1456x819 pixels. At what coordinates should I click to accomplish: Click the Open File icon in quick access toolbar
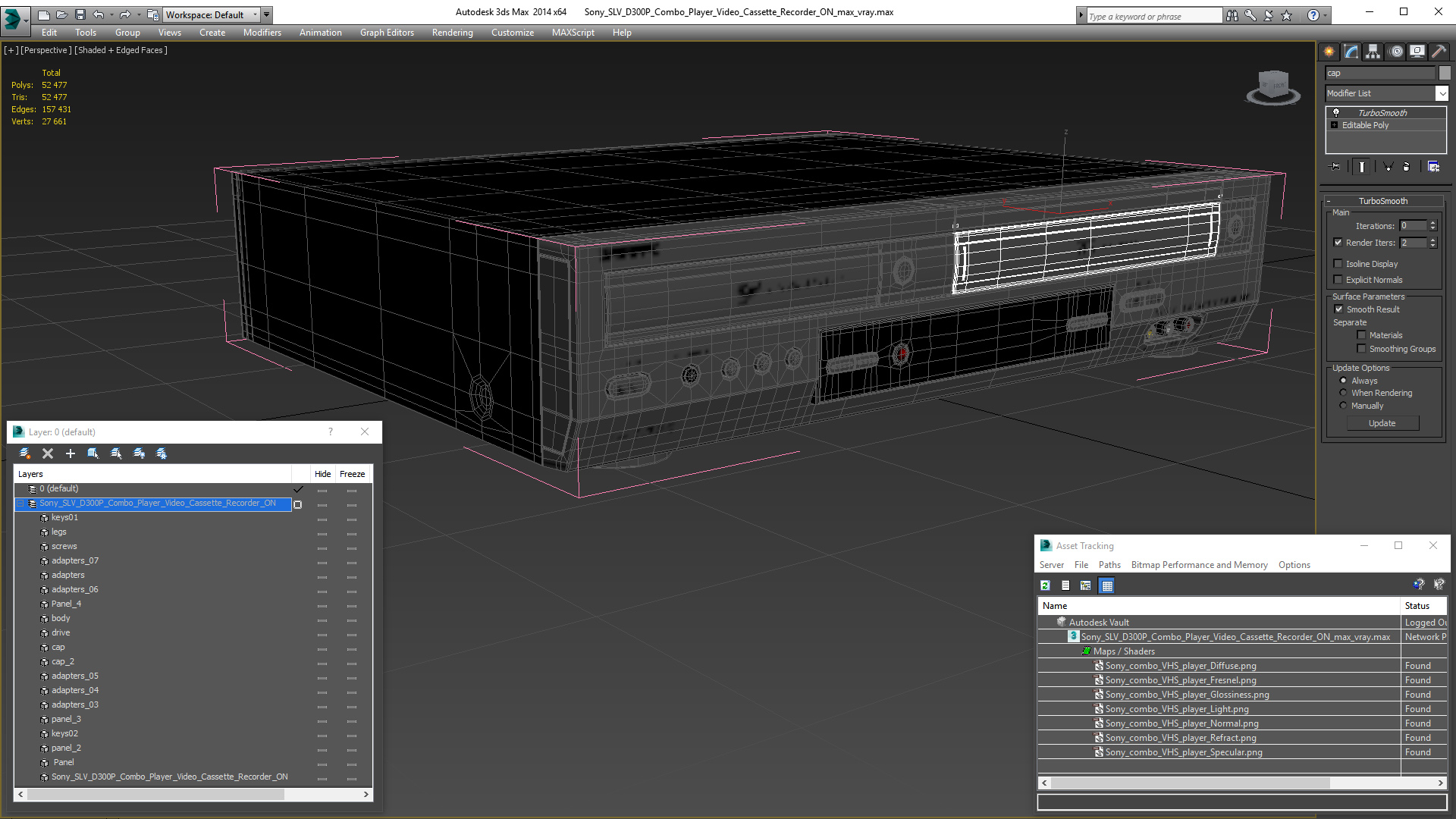pyautogui.click(x=61, y=14)
